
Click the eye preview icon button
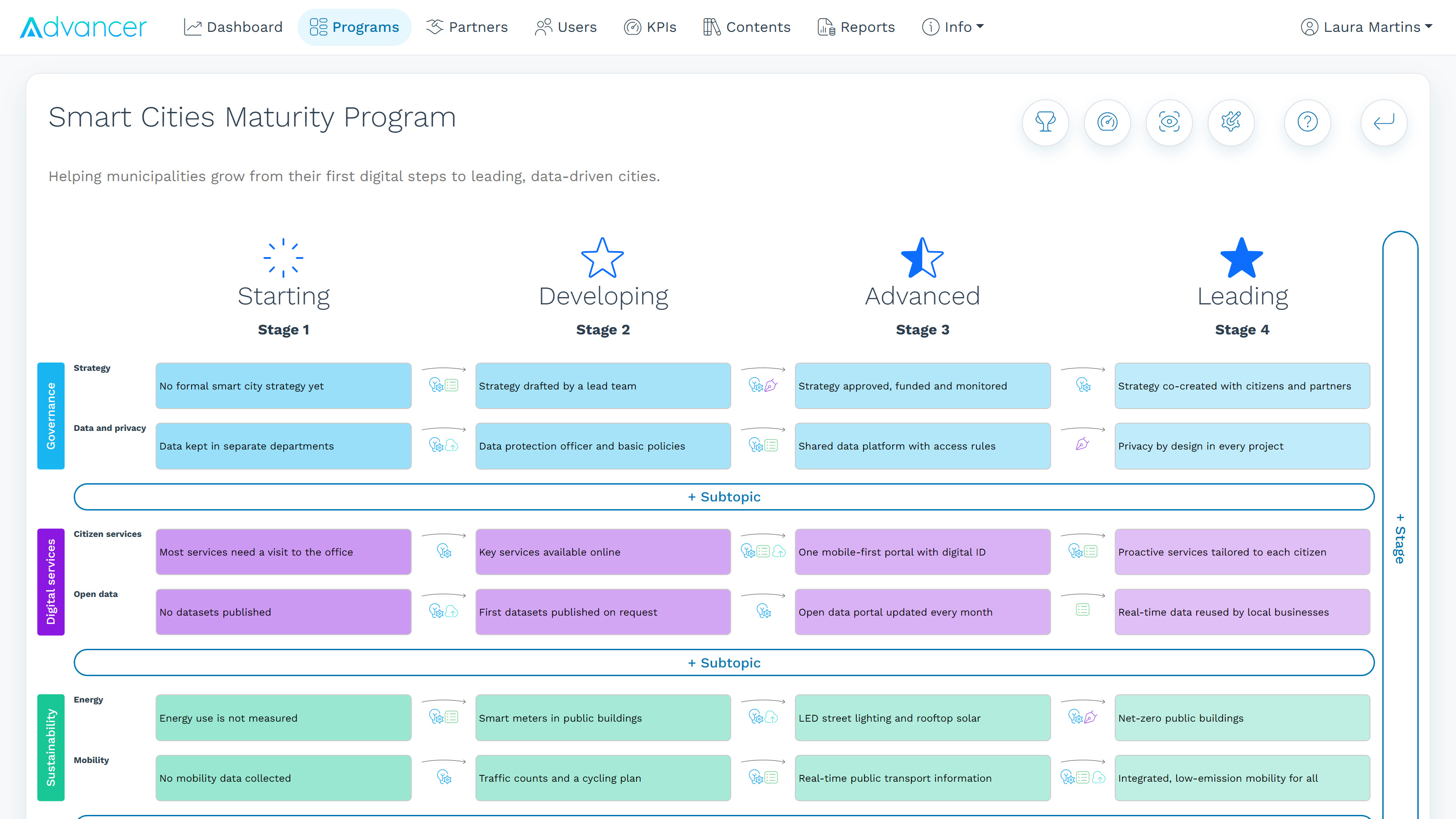point(1169,122)
